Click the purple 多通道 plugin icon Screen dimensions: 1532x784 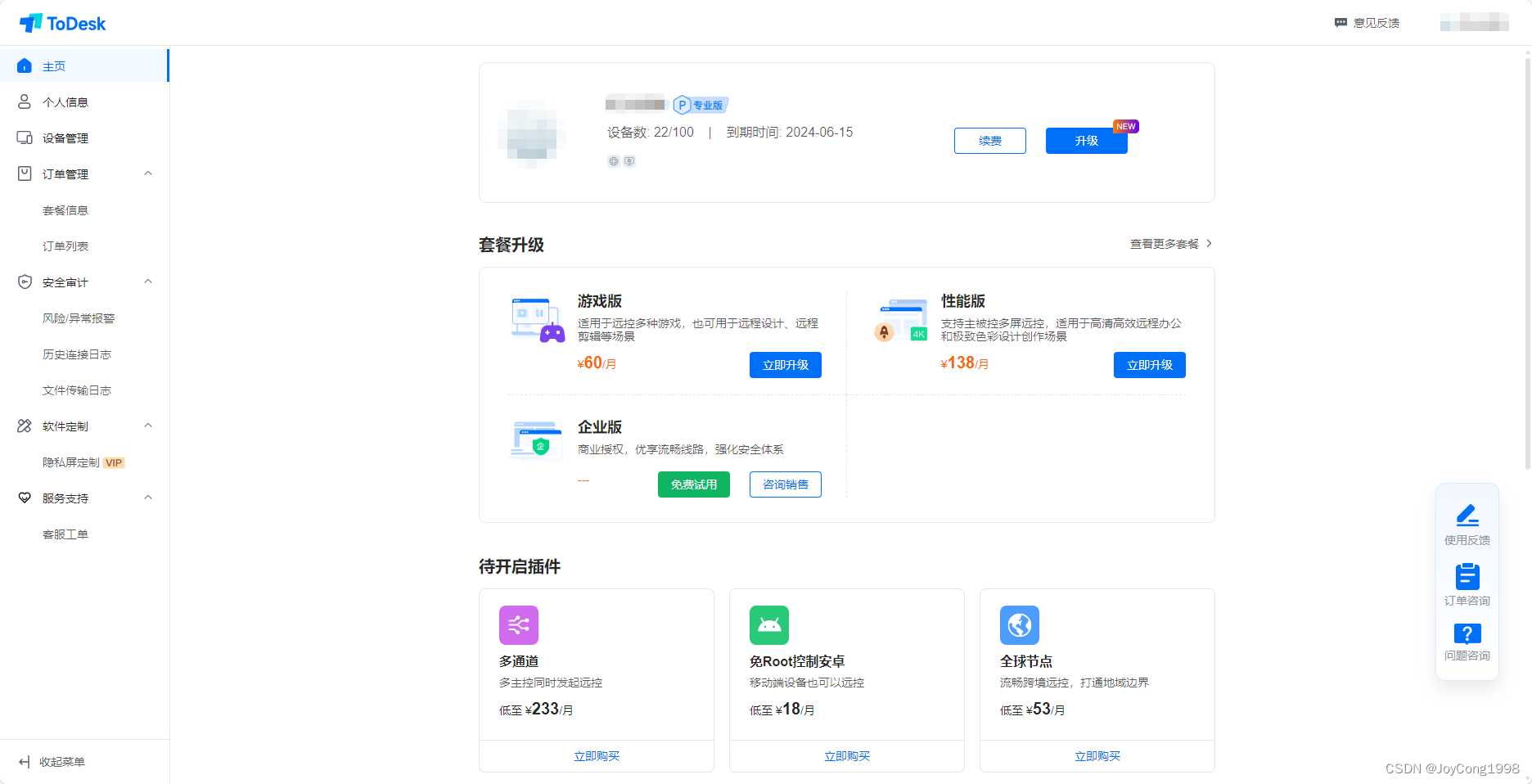[x=519, y=625]
